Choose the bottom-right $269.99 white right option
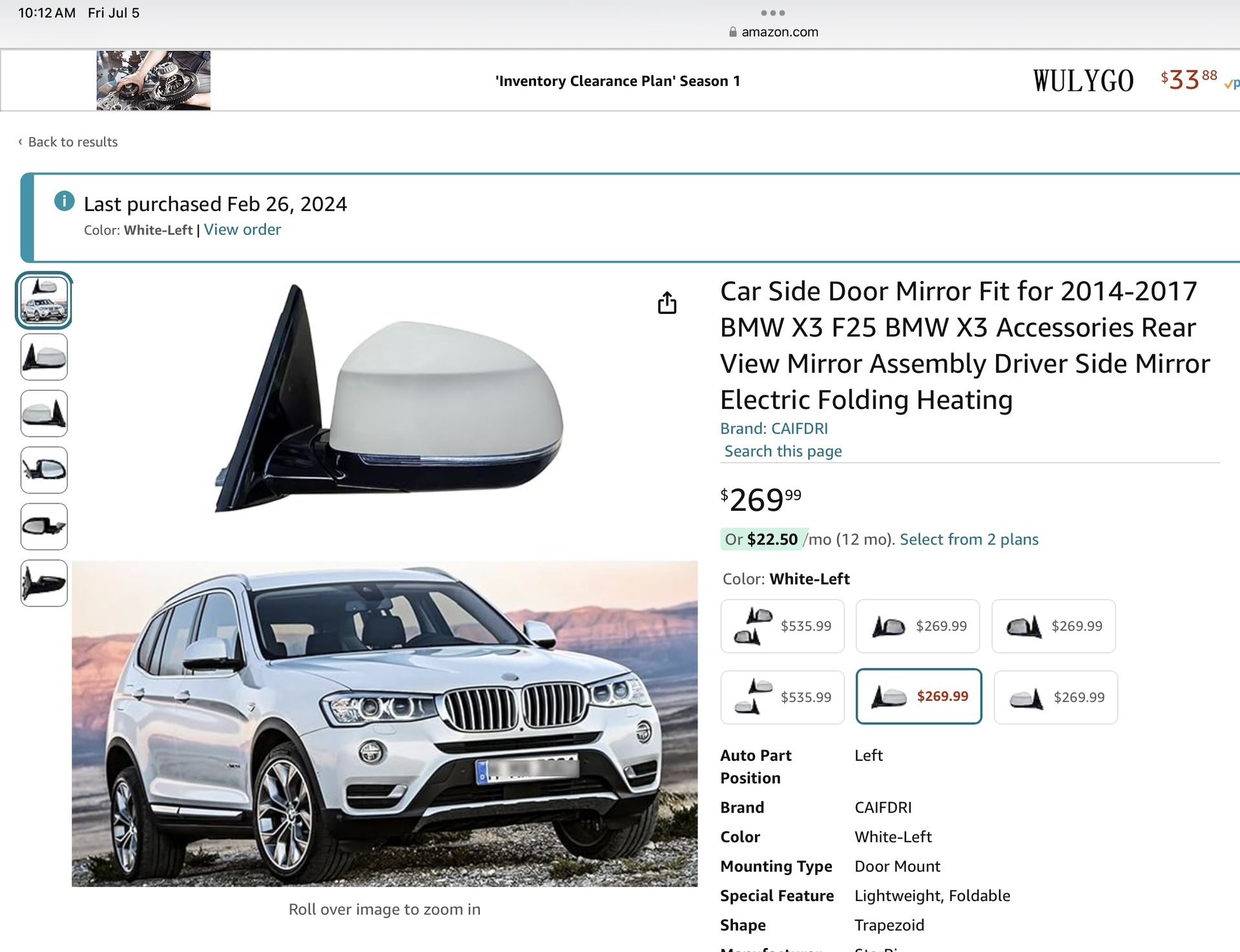Viewport: 1240px width, 952px height. point(1055,697)
